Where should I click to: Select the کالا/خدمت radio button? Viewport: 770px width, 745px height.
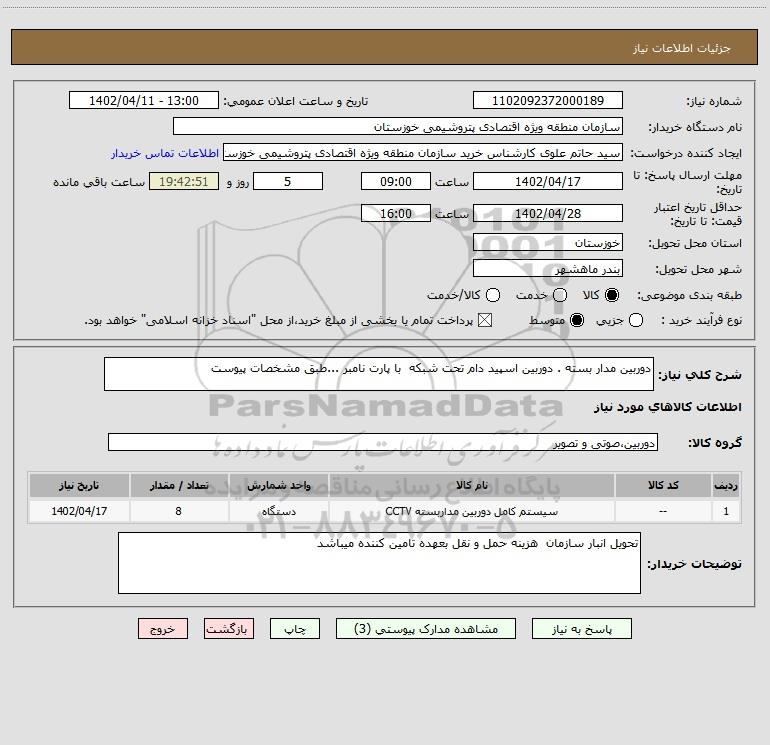tap(493, 295)
